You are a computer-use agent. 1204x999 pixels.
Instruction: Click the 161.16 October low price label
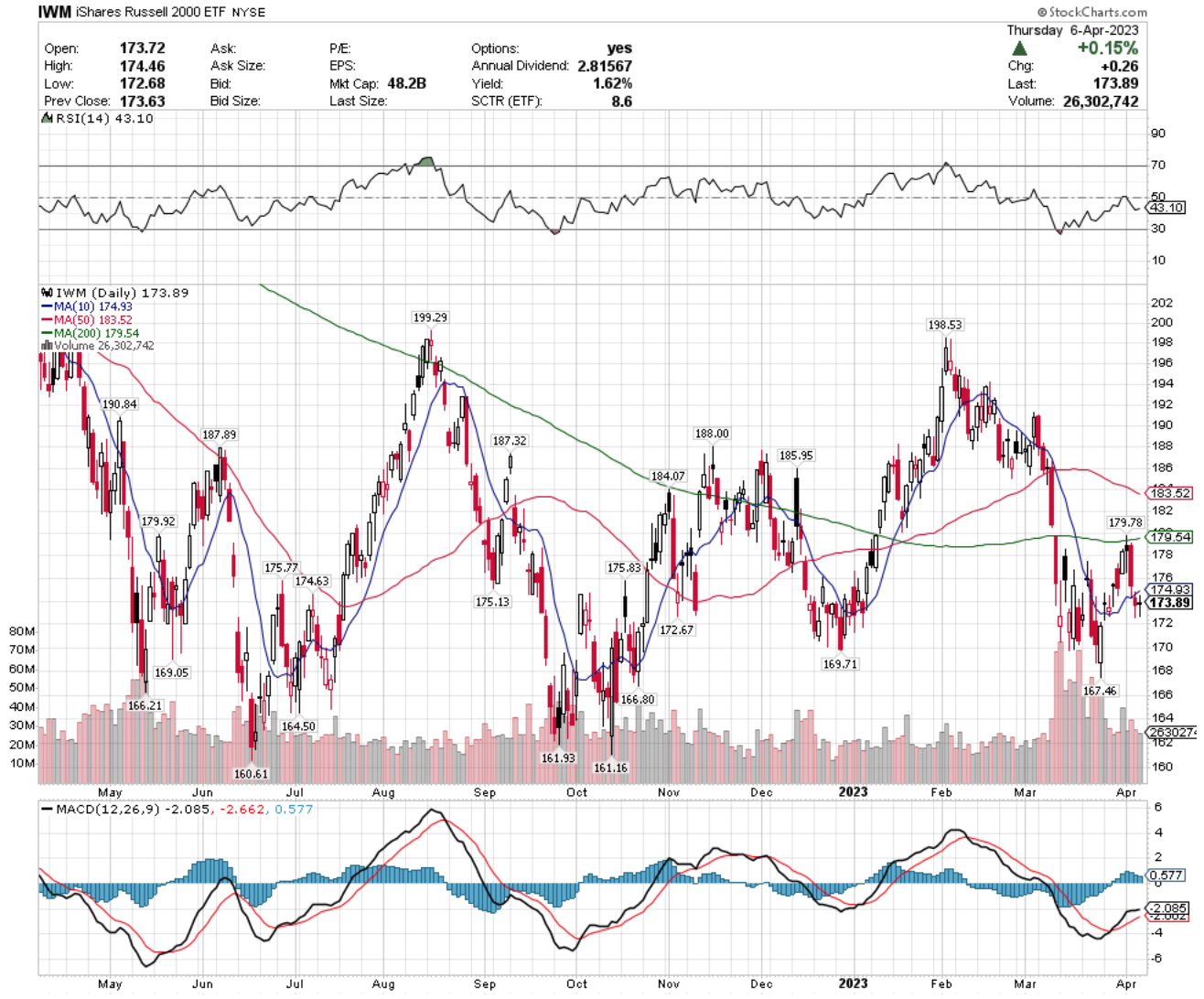(x=610, y=768)
